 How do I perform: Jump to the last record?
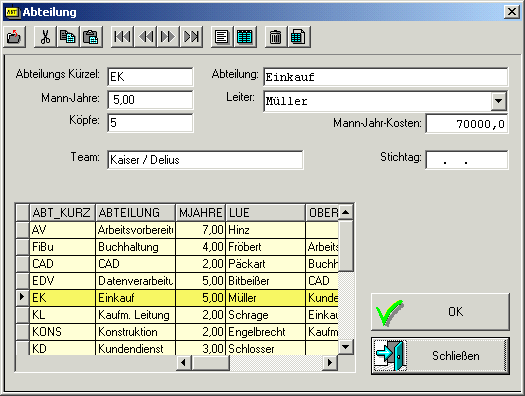point(191,37)
